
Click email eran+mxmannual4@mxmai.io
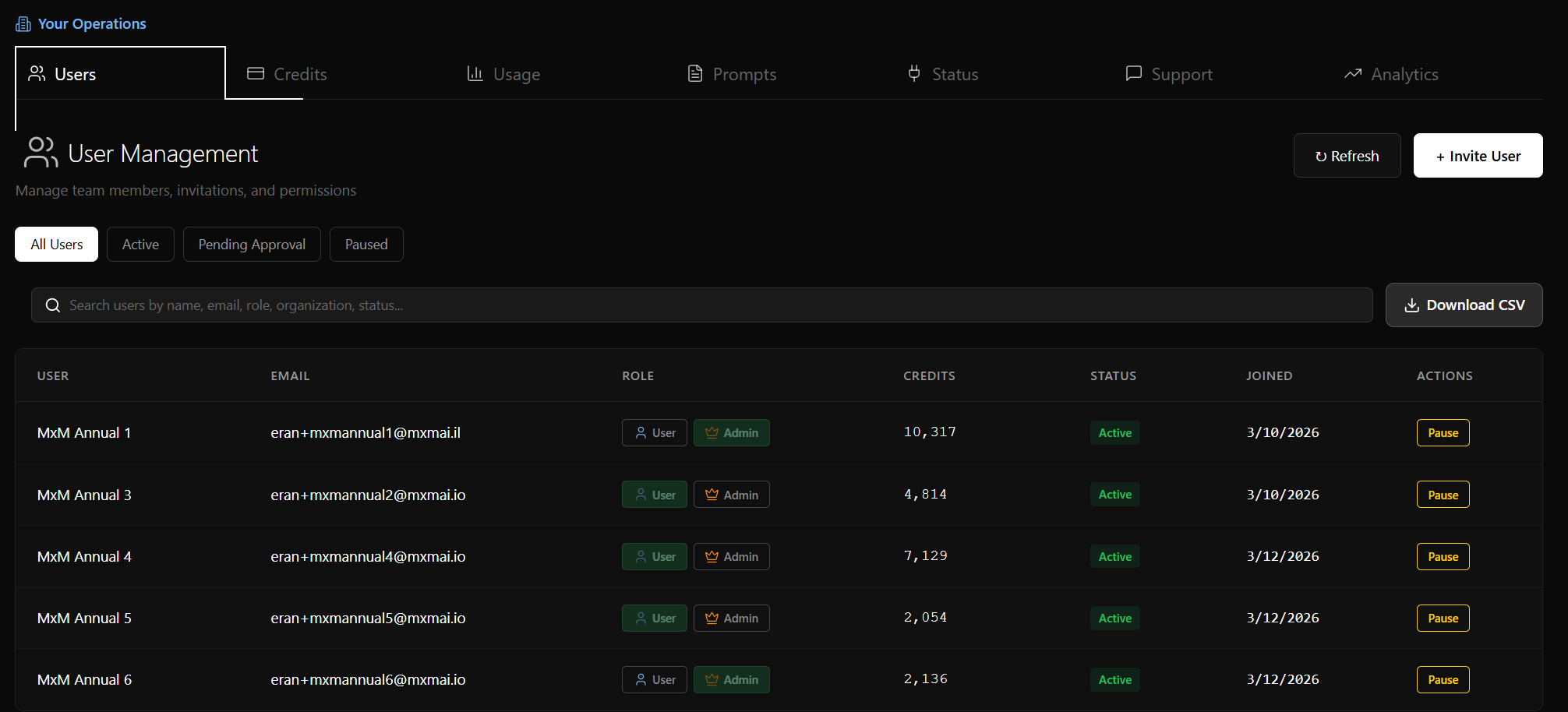coord(368,556)
